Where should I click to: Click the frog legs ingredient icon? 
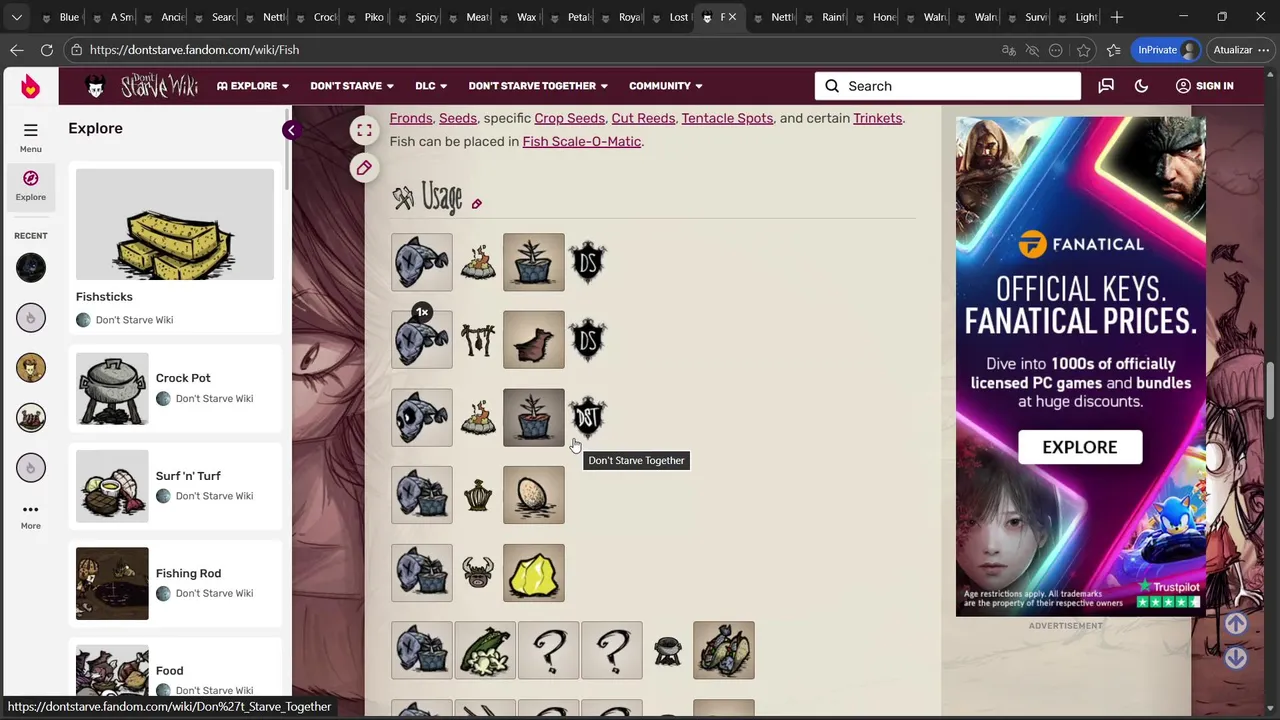click(x=485, y=651)
